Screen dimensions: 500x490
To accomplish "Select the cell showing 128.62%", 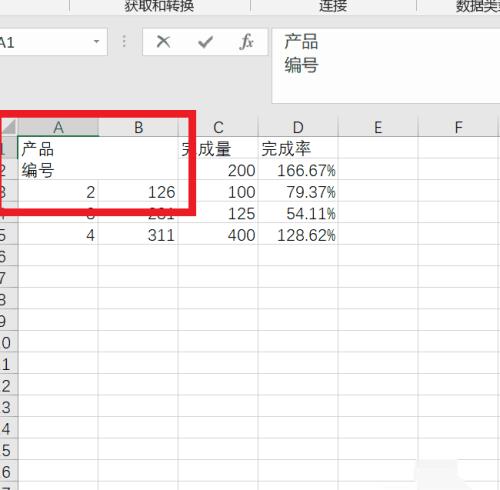I will (x=298, y=235).
